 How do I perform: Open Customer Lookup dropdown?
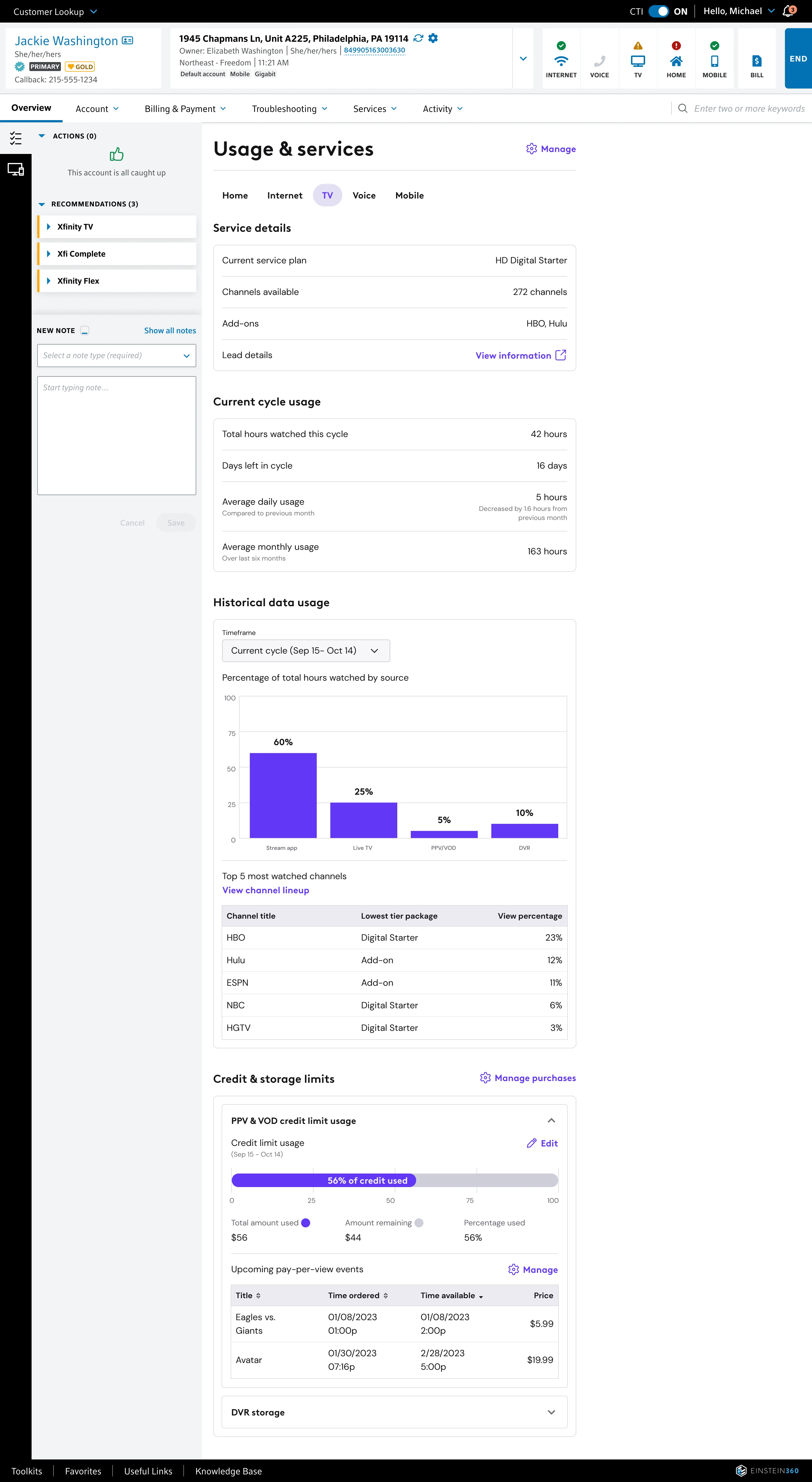coord(55,12)
